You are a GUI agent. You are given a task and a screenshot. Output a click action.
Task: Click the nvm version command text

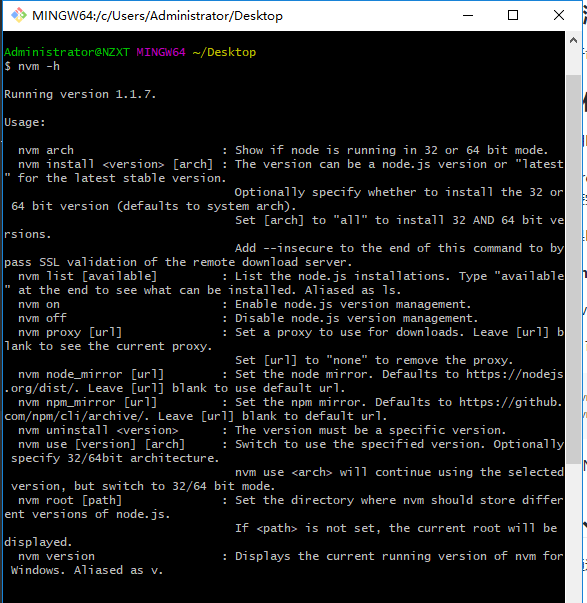(56, 556)
